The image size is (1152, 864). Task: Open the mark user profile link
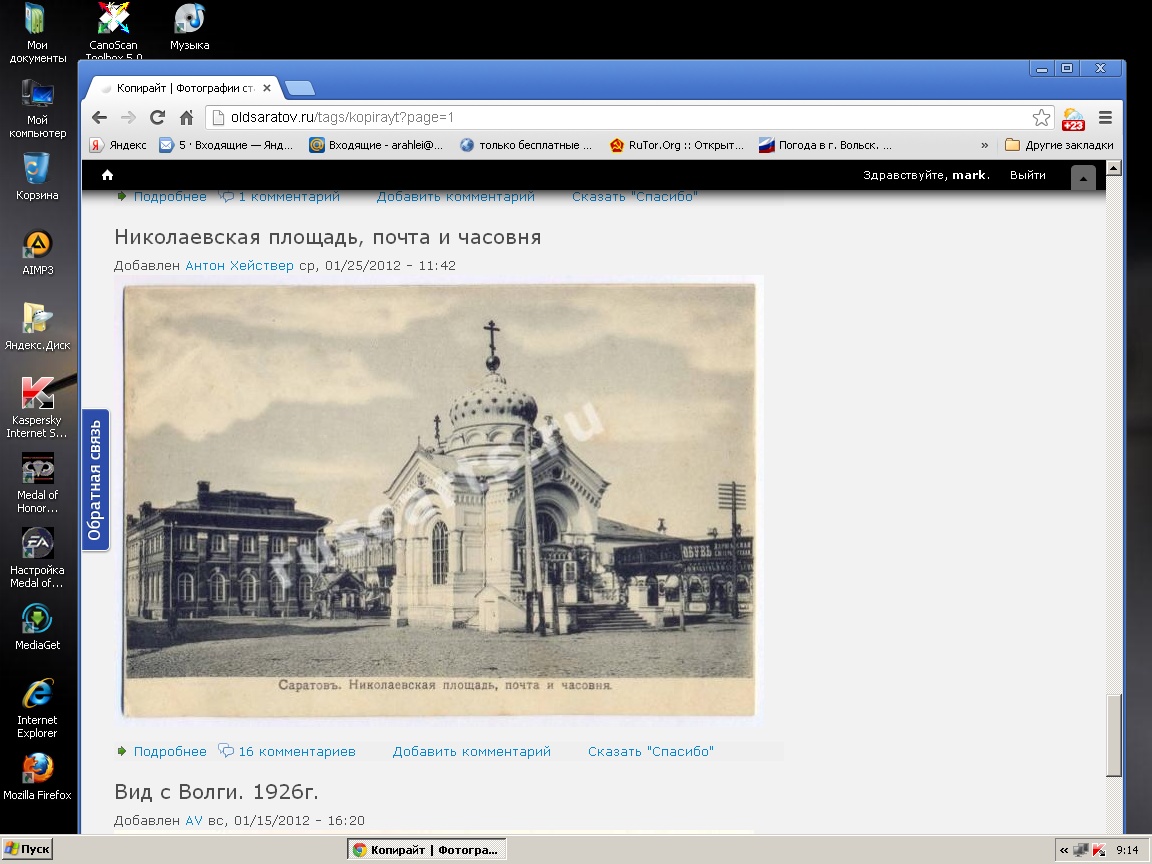click(970, 175)
